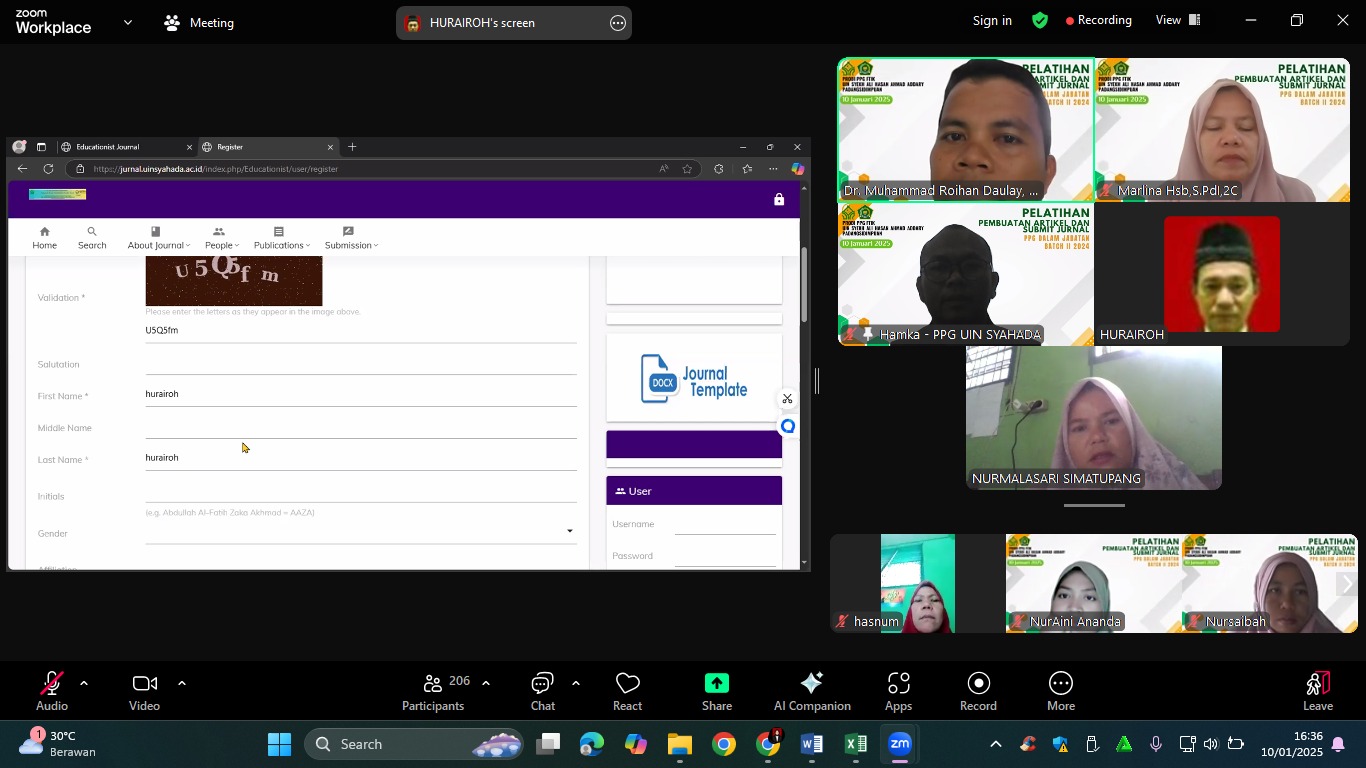Select hasnum video thumbnail

click(x=918, y=584)
